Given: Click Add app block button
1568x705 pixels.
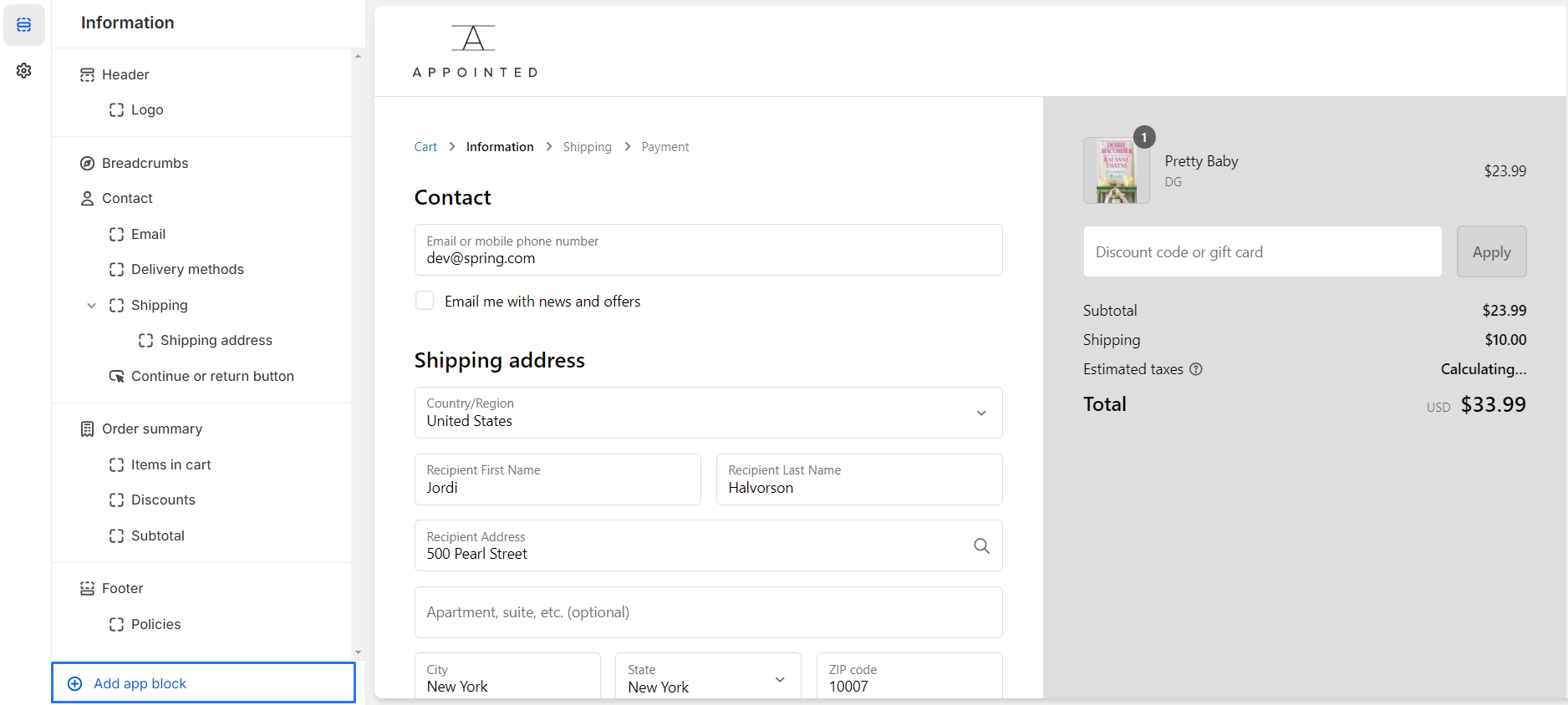Looking at the screenshot, I should tap(203, 683).
